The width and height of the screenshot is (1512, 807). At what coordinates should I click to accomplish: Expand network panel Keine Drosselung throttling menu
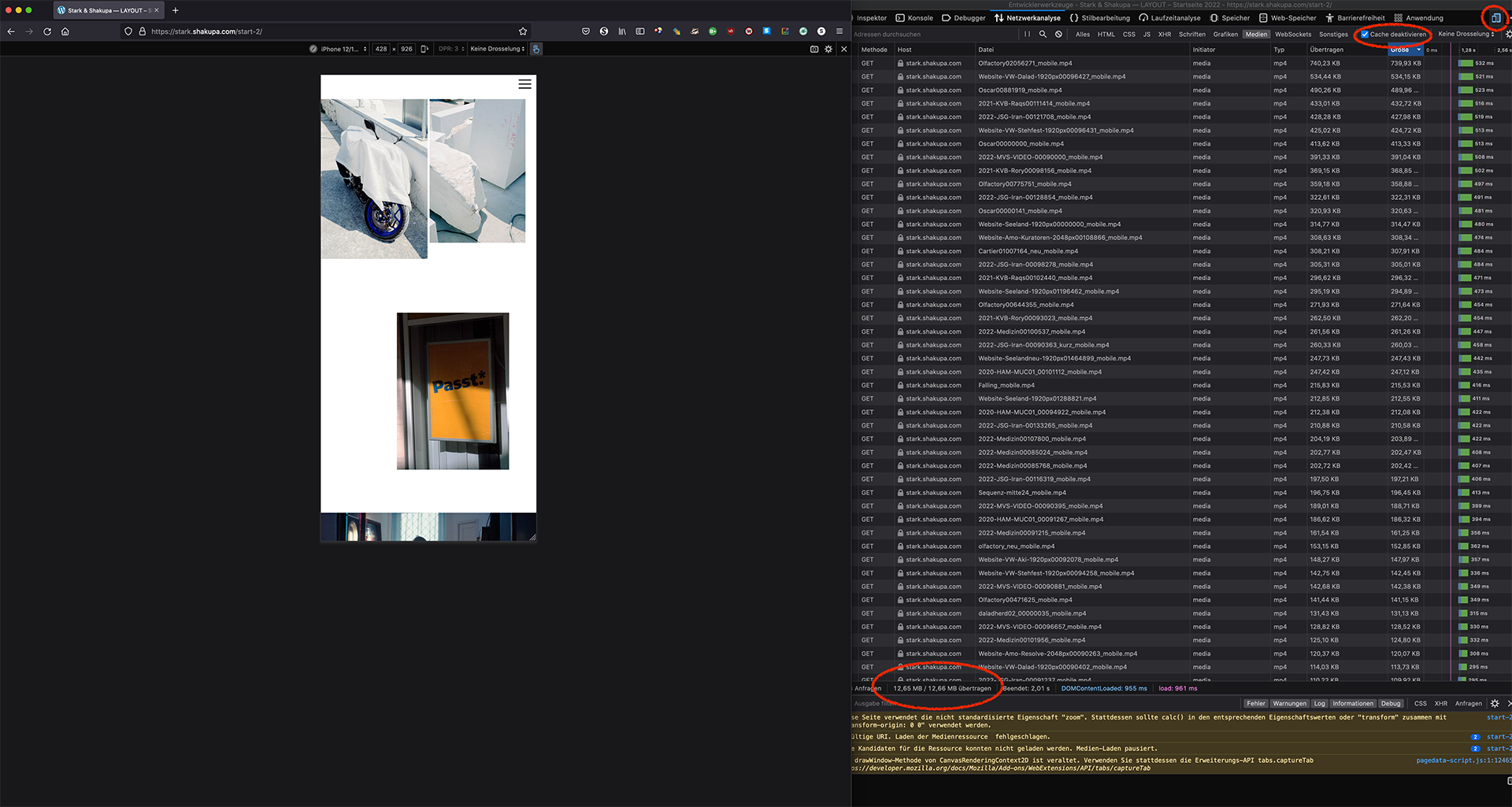(x=1466, y=35)
